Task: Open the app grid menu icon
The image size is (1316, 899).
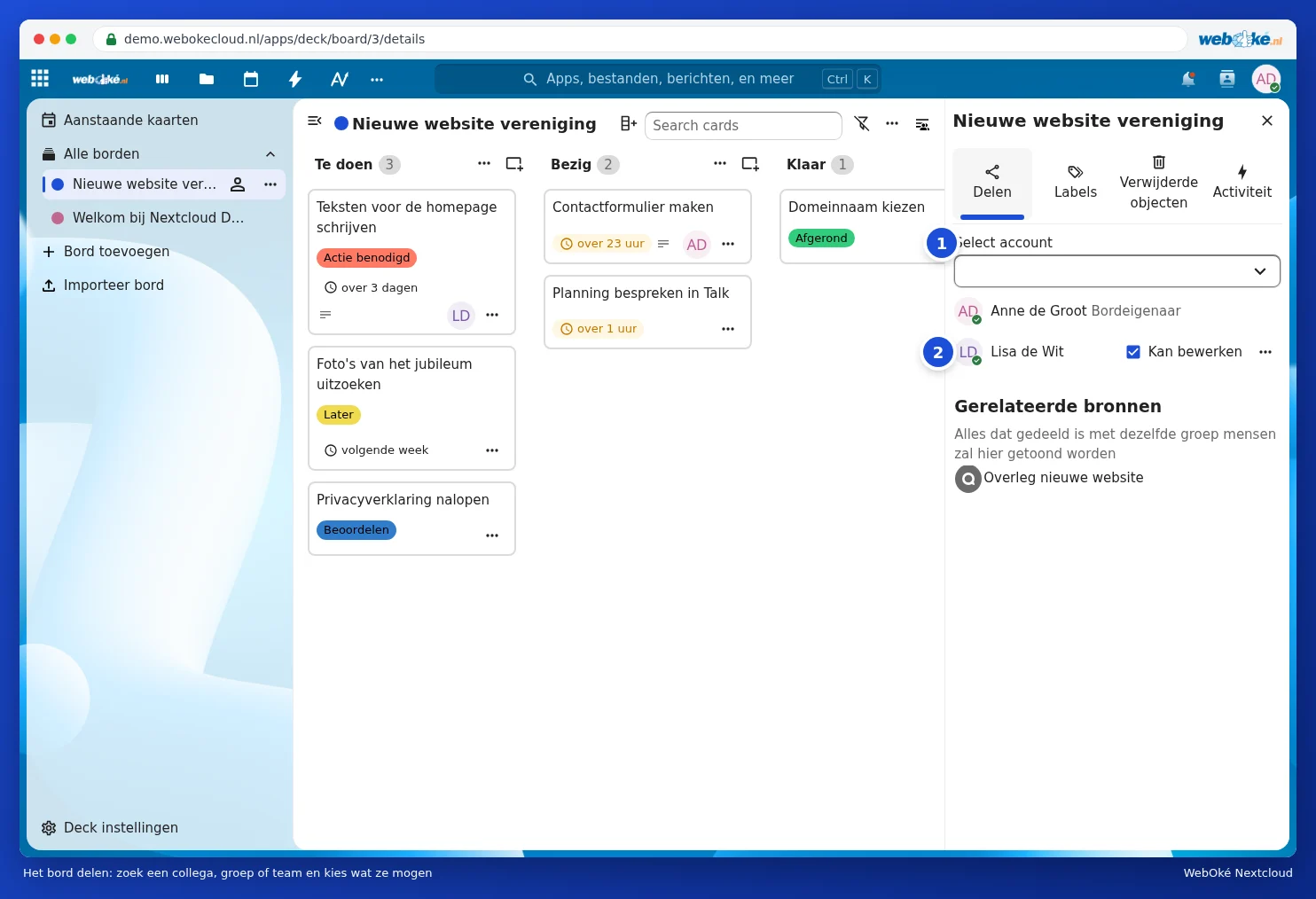Action: [x=40, y=79]
